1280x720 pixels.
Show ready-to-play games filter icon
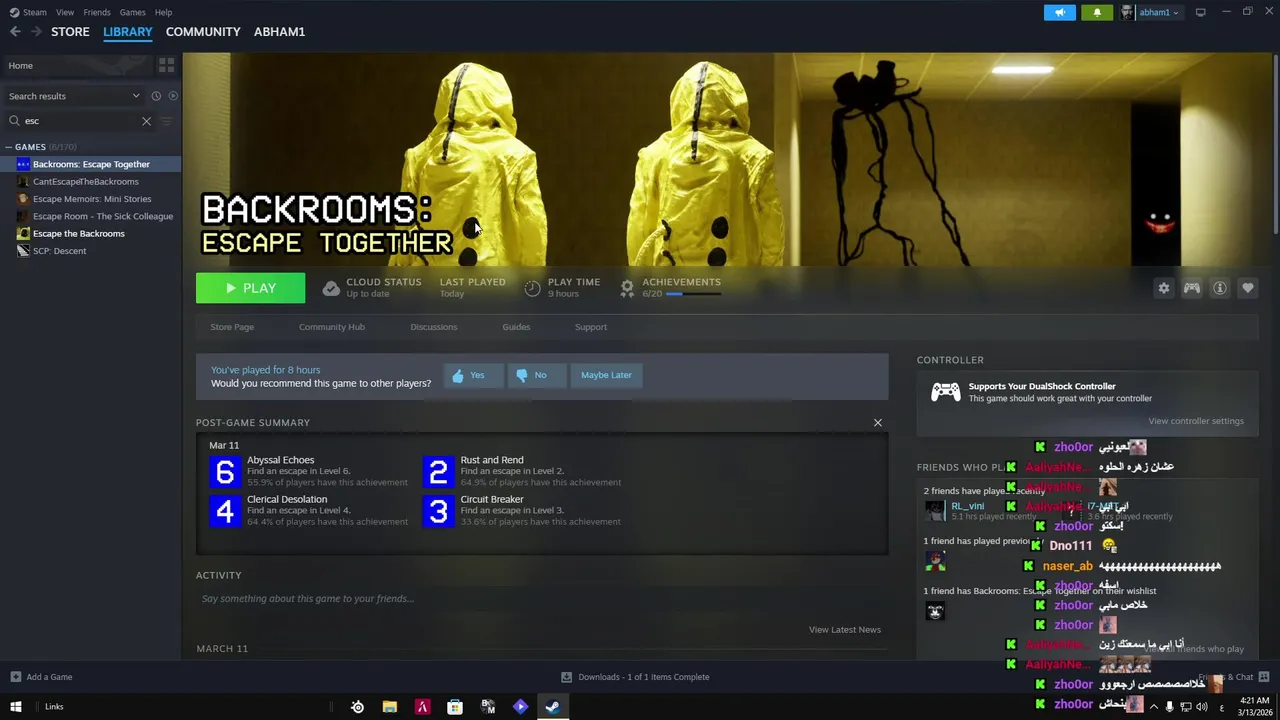[173, 96]
